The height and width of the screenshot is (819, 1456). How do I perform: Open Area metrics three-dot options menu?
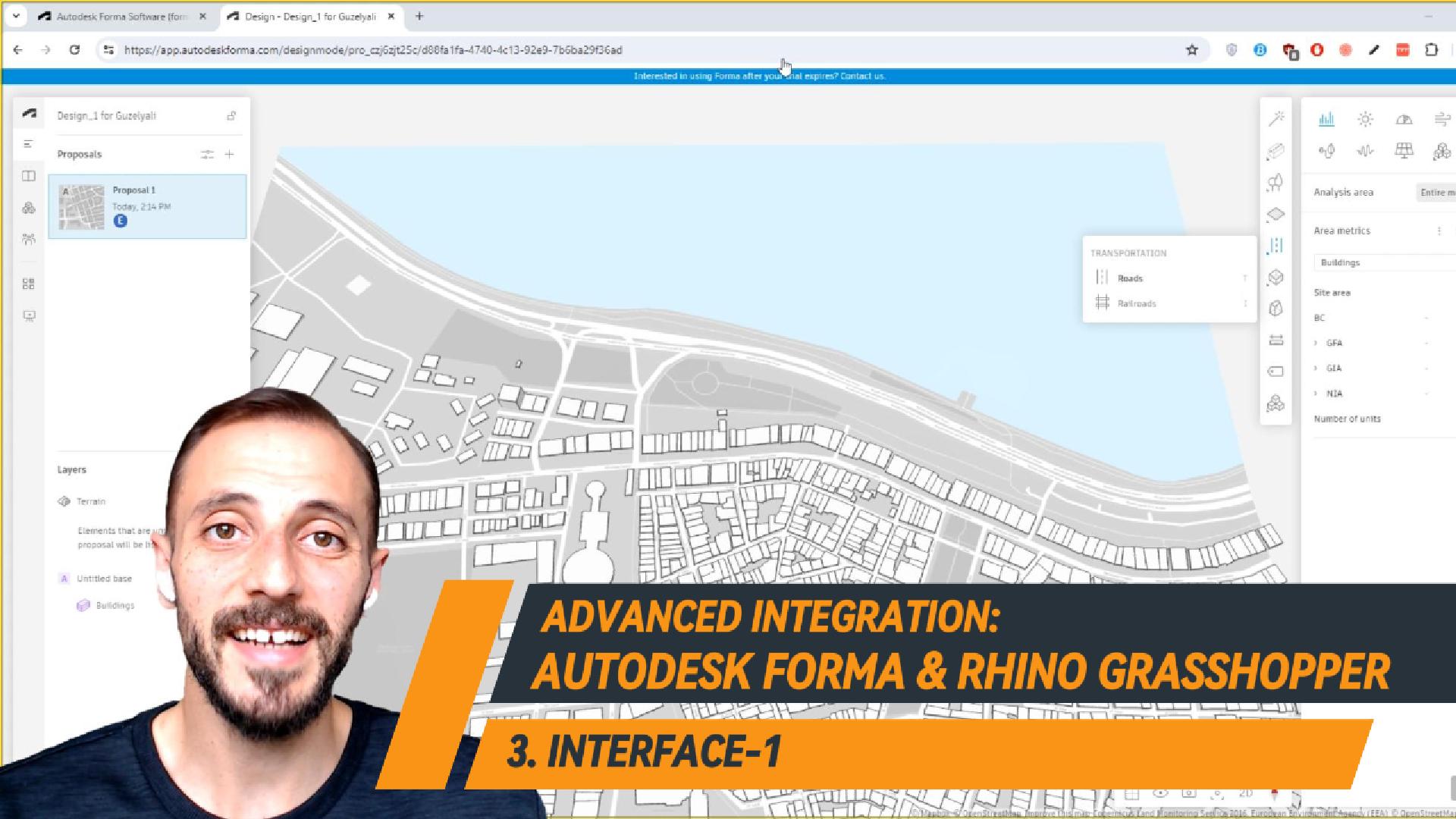point(1439,231)
